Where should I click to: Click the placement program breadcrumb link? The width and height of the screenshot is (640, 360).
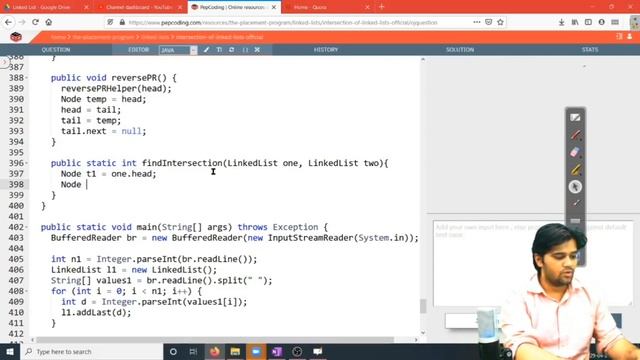click(x=103, y=37)
